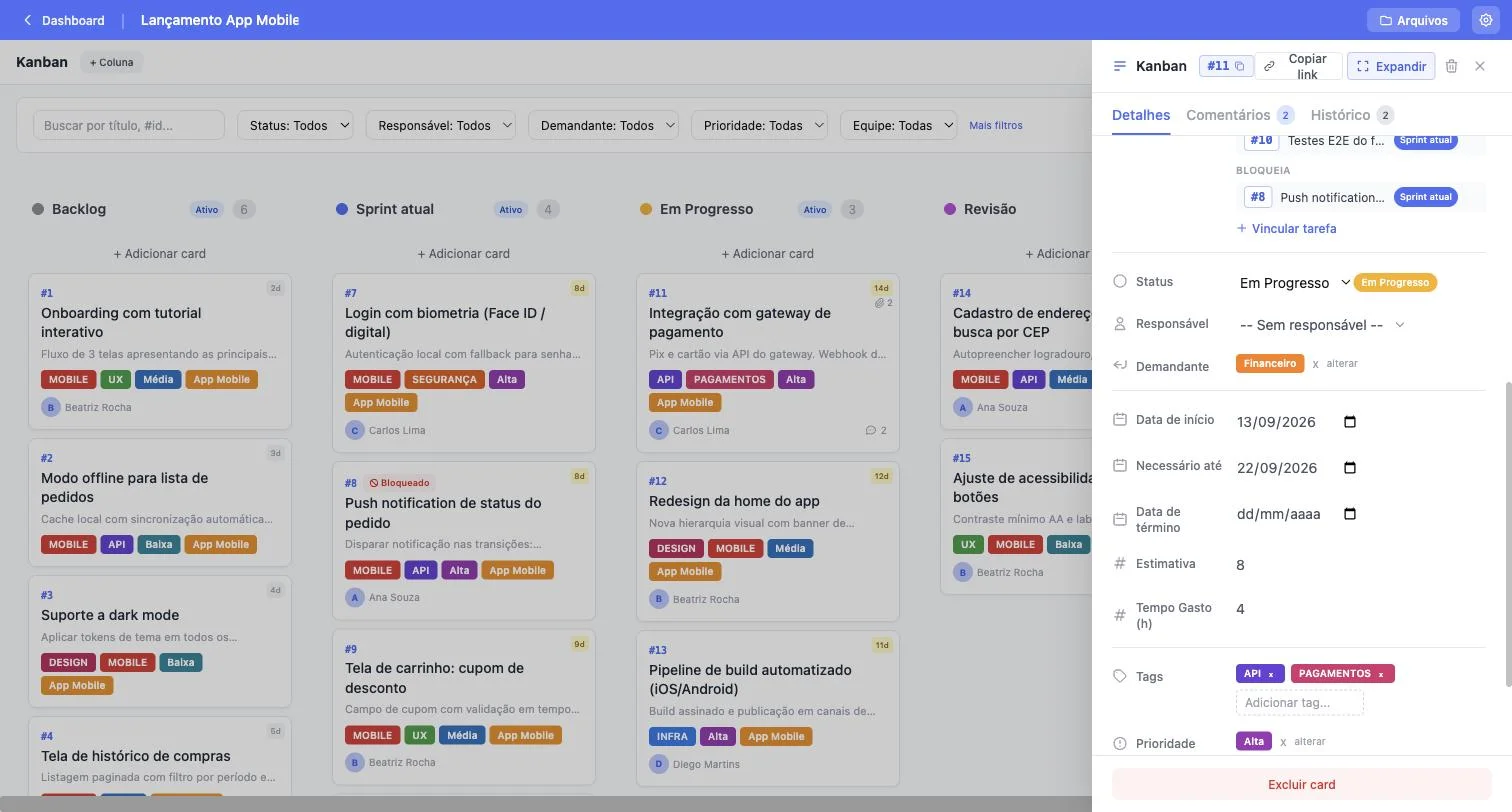Open the Prioridade: Todas filter dropdown
Screen dimensions: 1512x812
tap(759, 125)
